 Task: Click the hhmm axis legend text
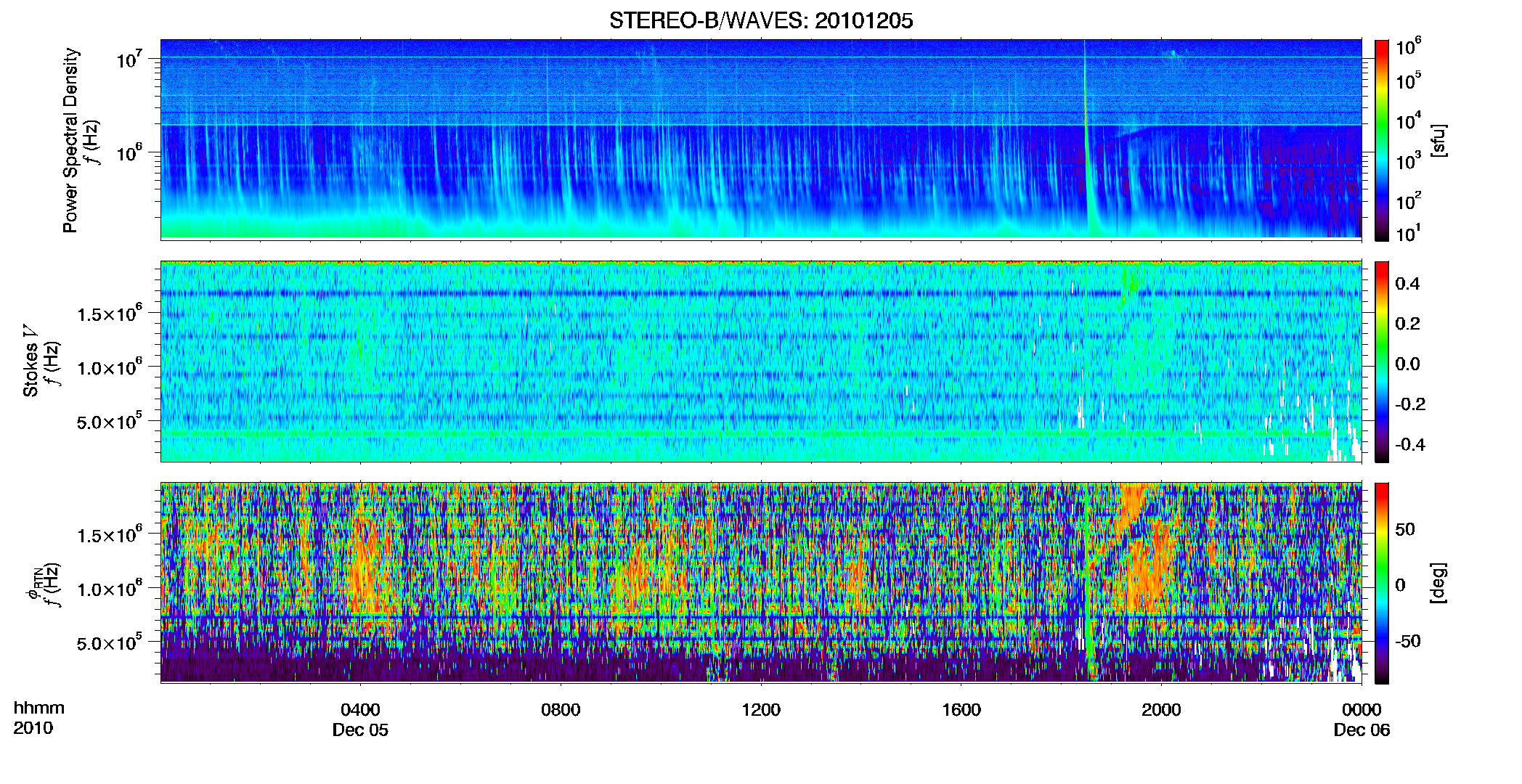point(39,709)
